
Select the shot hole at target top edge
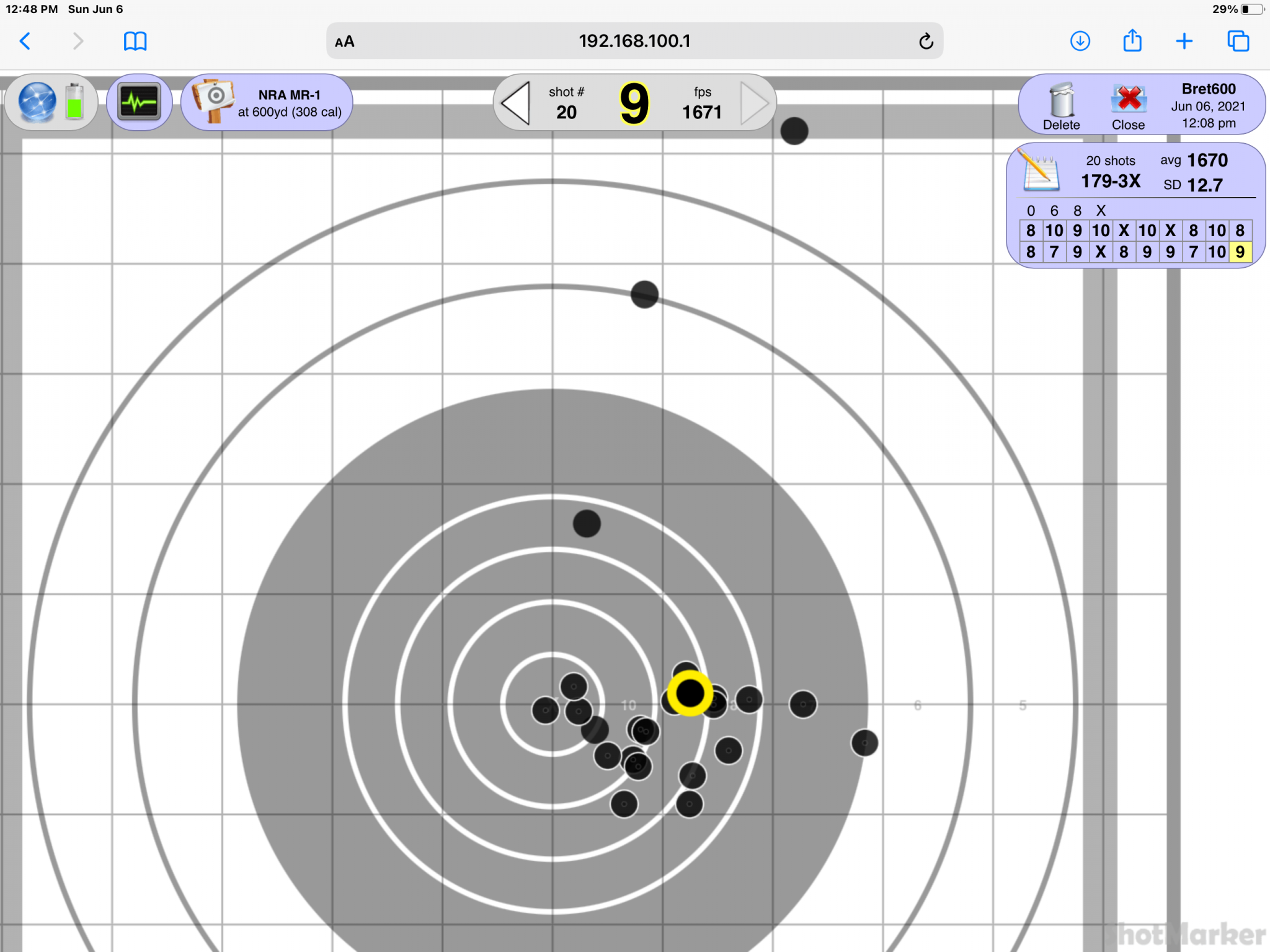794,131
